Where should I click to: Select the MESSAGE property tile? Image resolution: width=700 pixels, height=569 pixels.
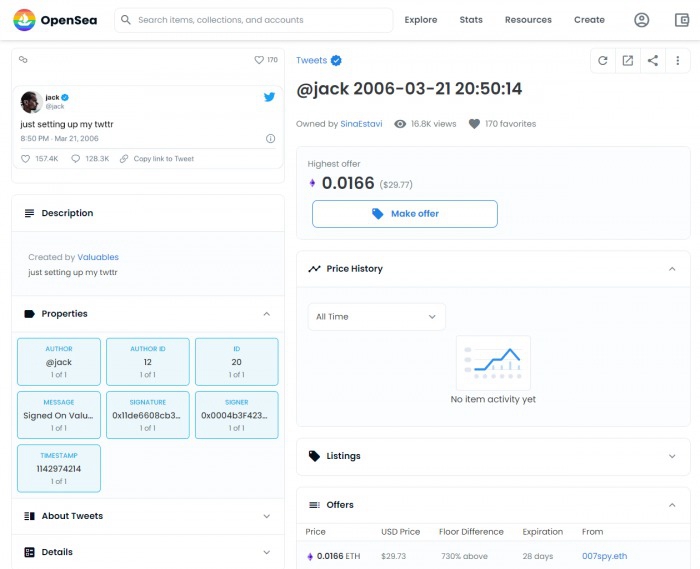click(59, 415)
